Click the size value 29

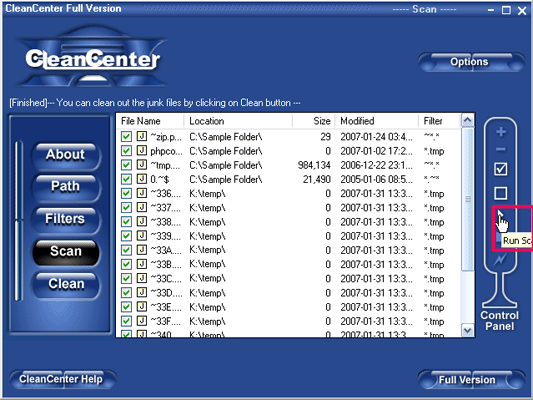(325, 137)
